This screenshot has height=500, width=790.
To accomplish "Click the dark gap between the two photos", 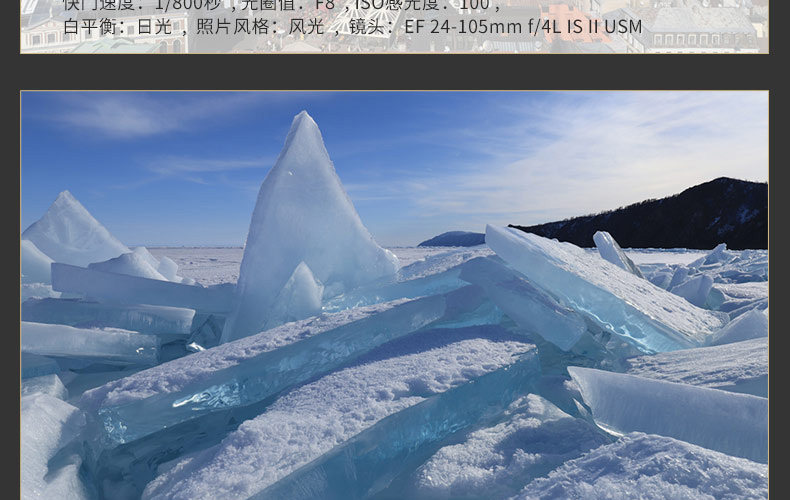I will [x=394, y=72].
